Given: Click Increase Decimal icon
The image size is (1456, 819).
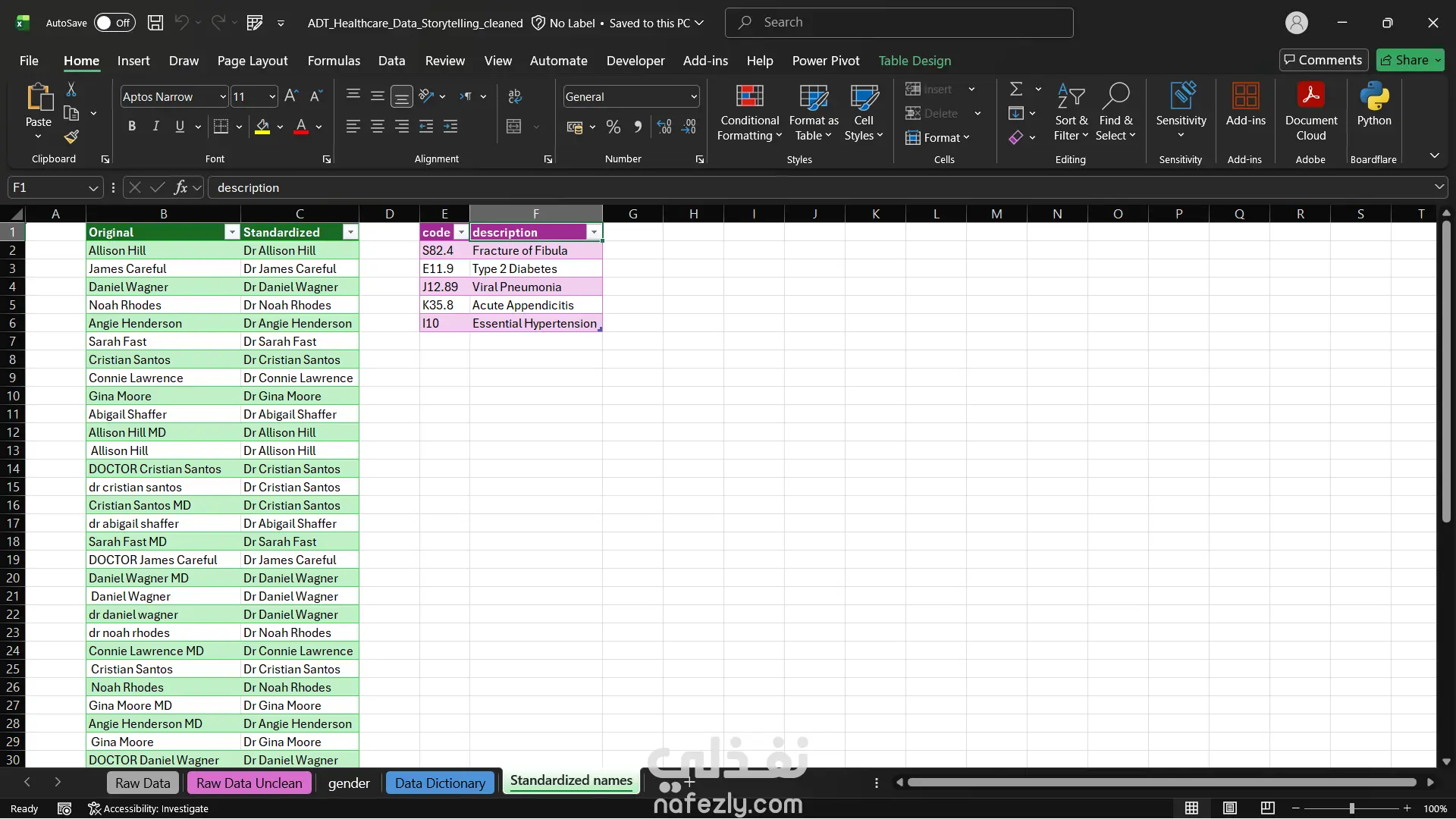Looking at the screenshot, I should coord(664,127).
